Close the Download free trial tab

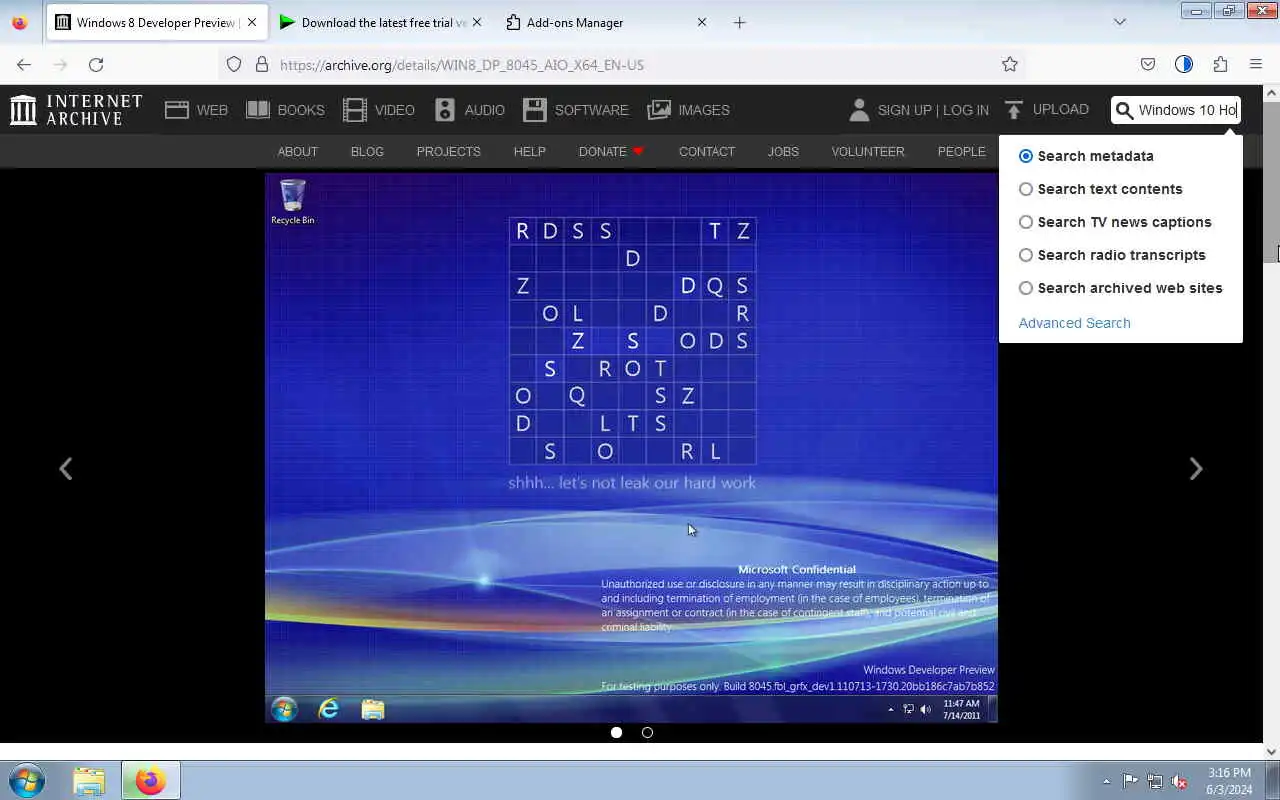[476, 22]
